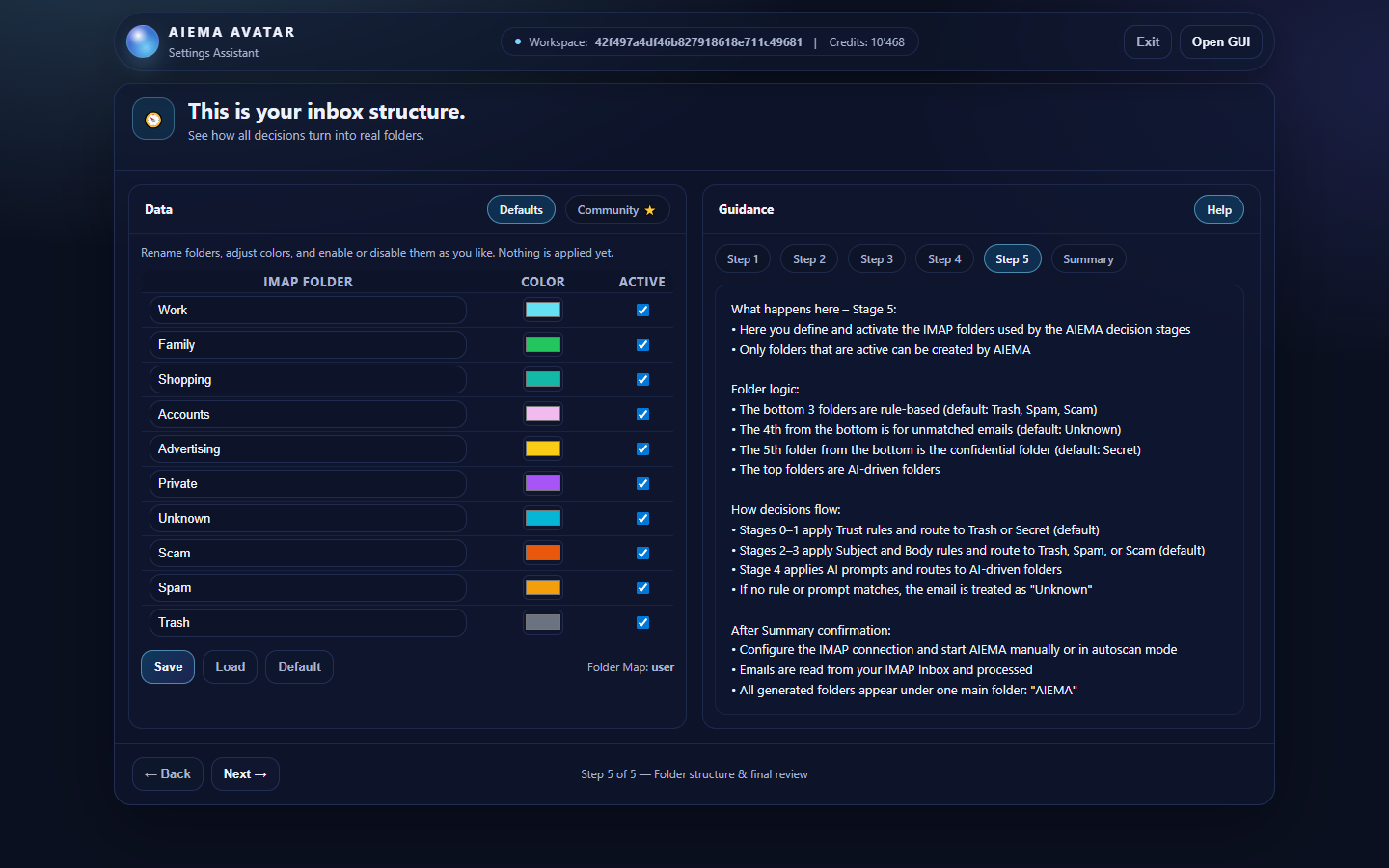Change the Private folder purple color

[x=543, y=483]
